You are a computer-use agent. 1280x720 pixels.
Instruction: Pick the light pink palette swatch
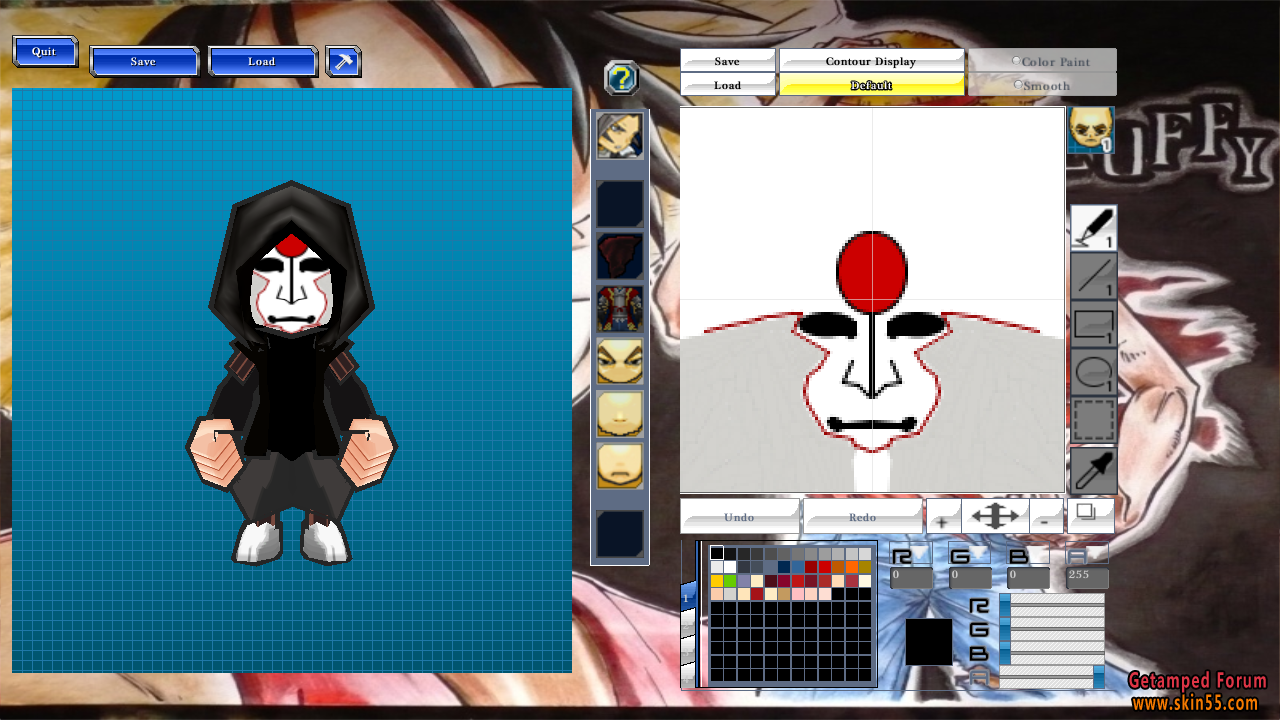tap(798, 594)
